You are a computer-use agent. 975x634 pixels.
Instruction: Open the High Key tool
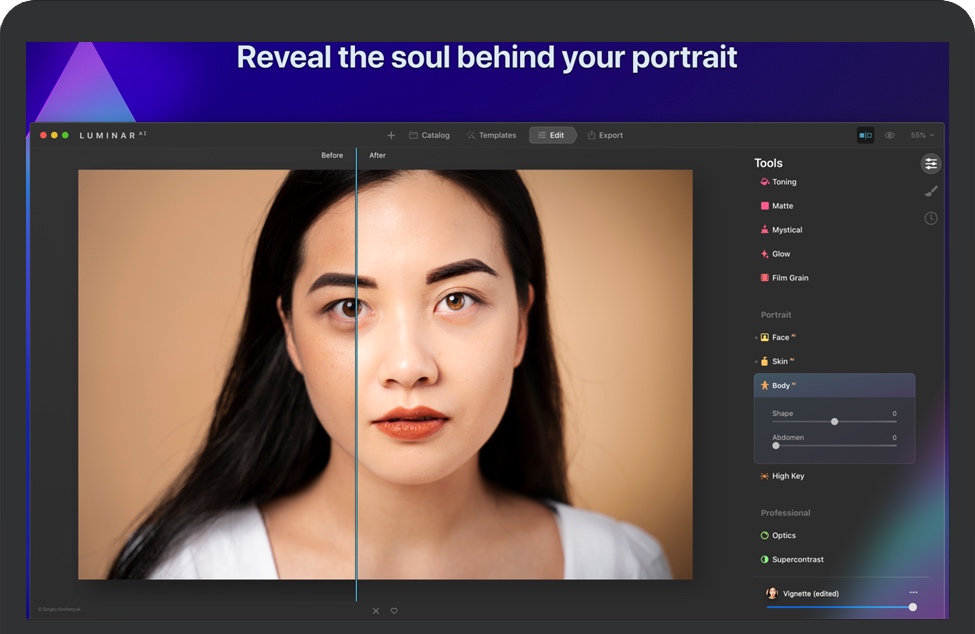click(787, 476)
